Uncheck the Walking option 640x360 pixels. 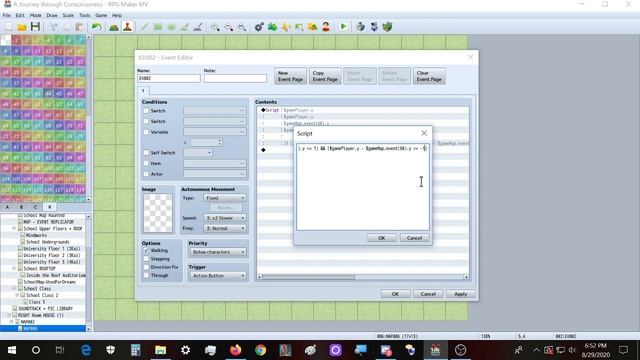(146, 250)
